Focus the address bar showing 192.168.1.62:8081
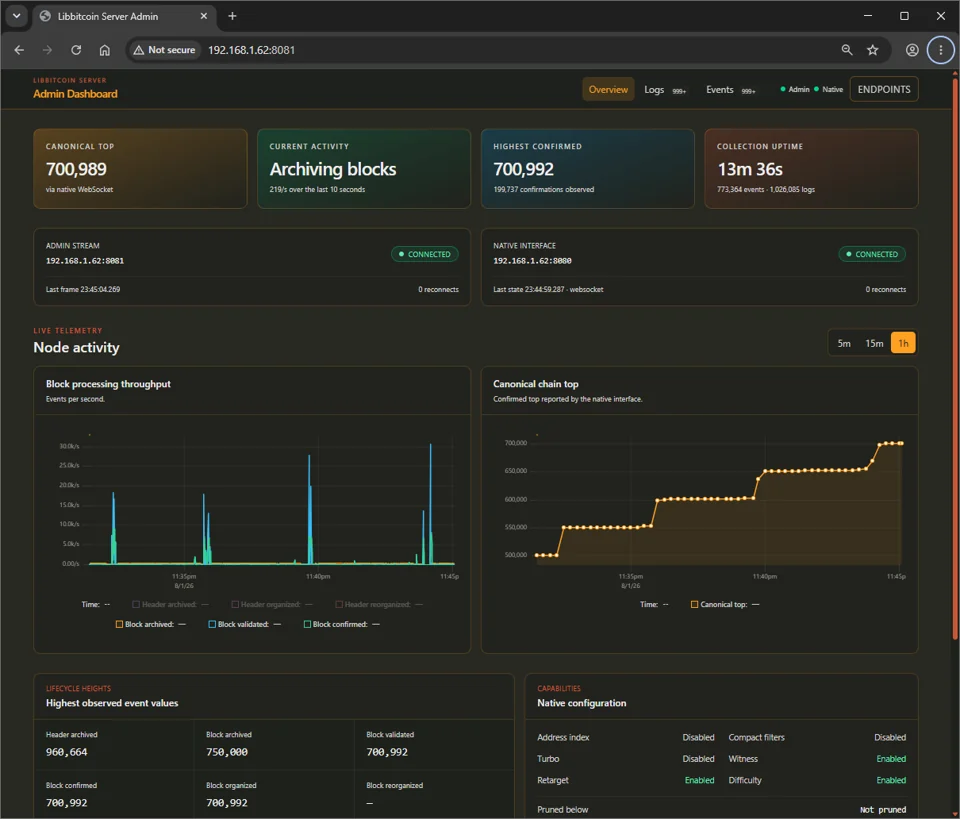Viewport: 960px width, 819px height. (x=252, y=50)
